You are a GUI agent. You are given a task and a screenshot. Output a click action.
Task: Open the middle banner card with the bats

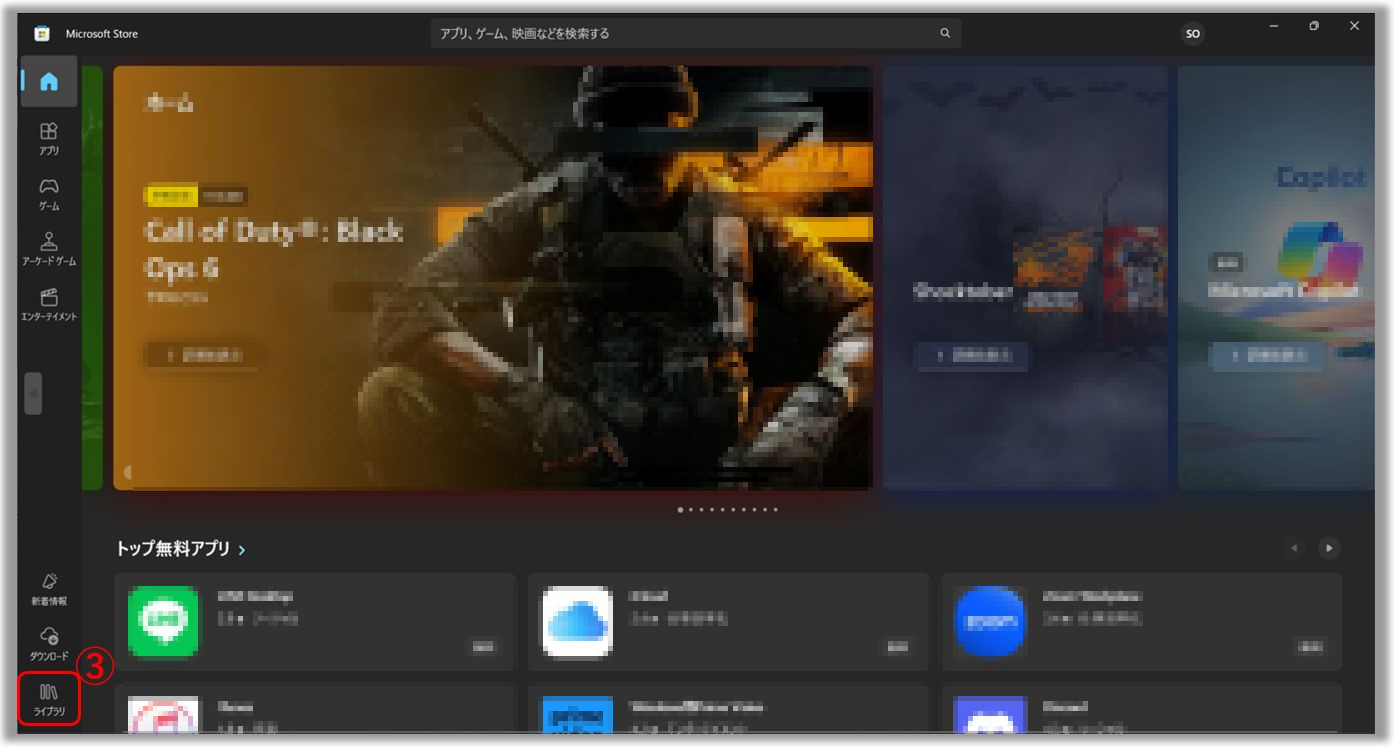pyautogui.click(x=1025, y=278)
